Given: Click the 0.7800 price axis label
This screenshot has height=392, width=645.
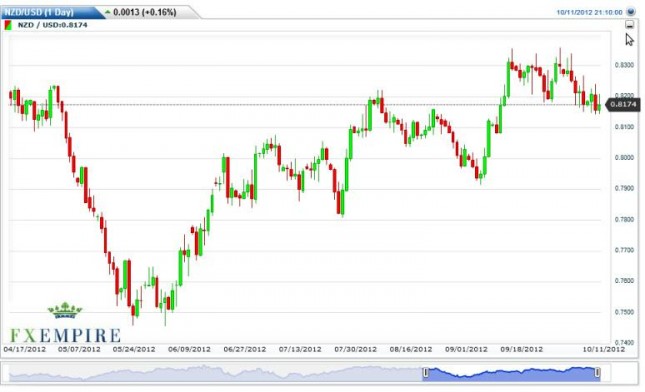Looking at the screenshot, I should point(624,219).
